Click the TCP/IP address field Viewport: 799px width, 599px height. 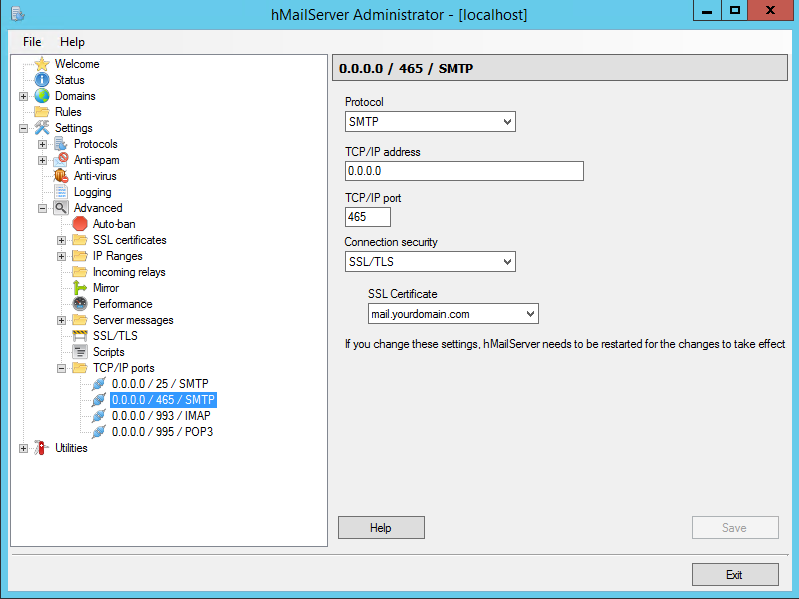(x=464, y=171)
